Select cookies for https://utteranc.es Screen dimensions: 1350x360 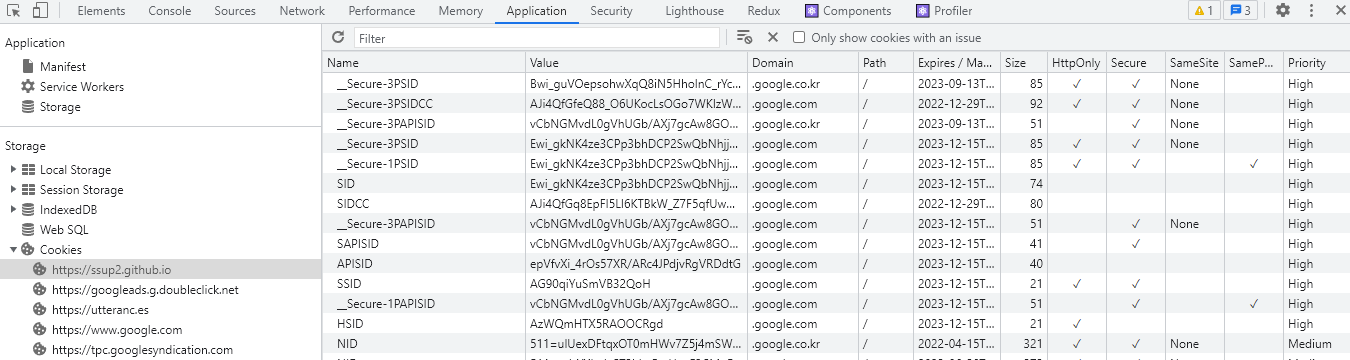pyautogui.click(x=99, y=310)
